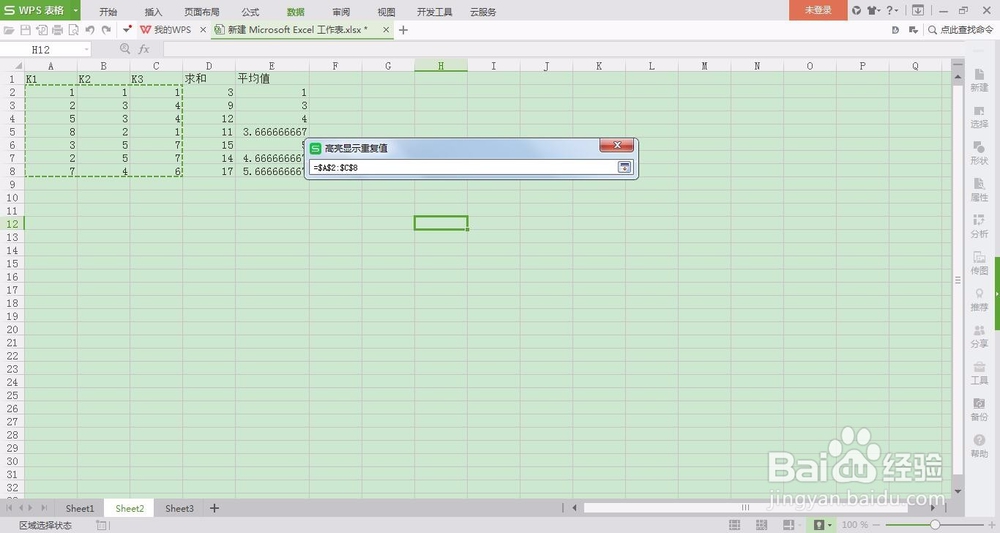Screen dimensions: 1000x533
Task: Close the 我的WPS tab
Action: click(x=203, y=30)
